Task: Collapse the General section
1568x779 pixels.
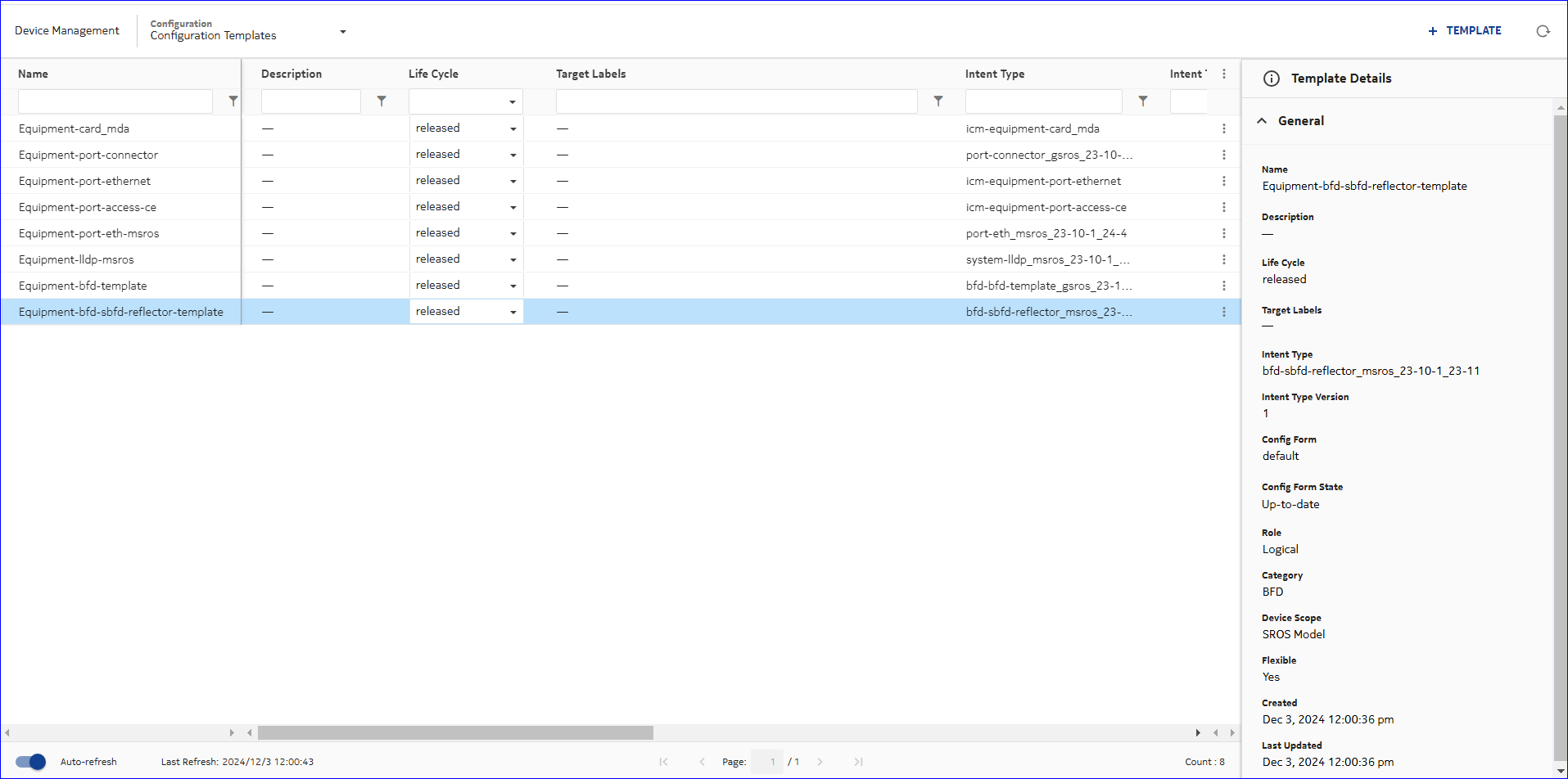Action: [x=1262, y=121]
